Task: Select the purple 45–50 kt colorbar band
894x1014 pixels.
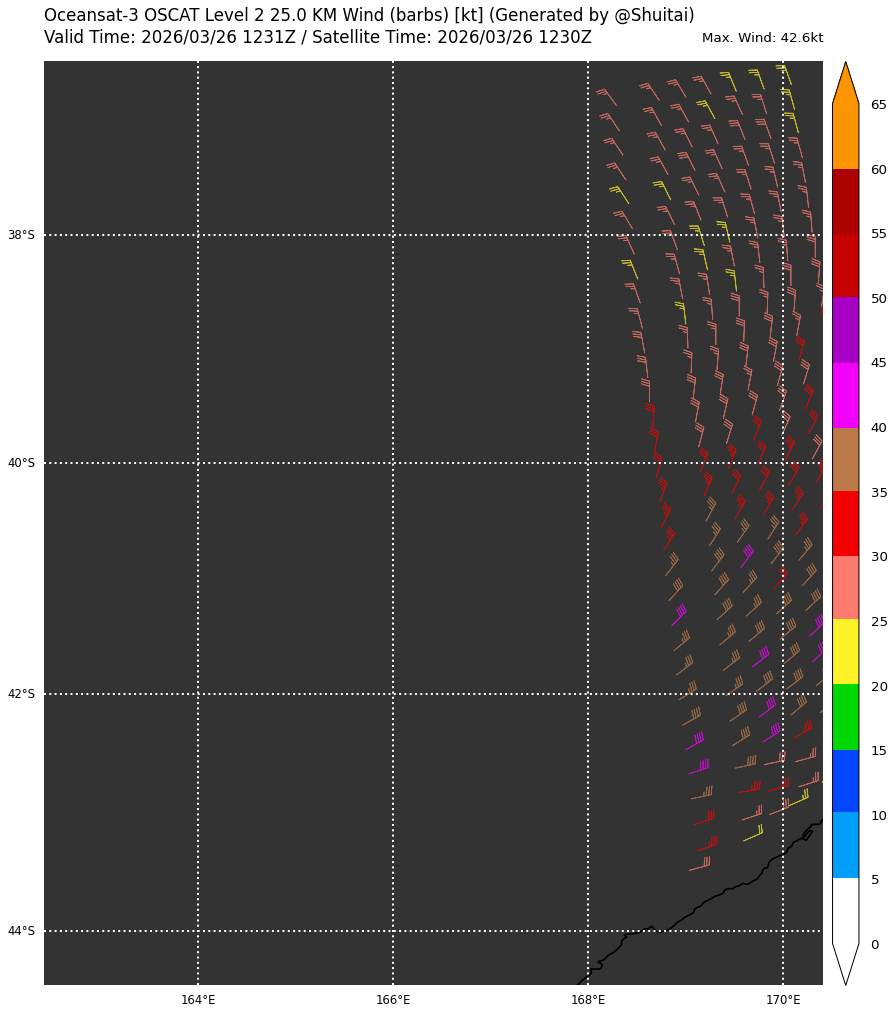Action: coord(845,330)
